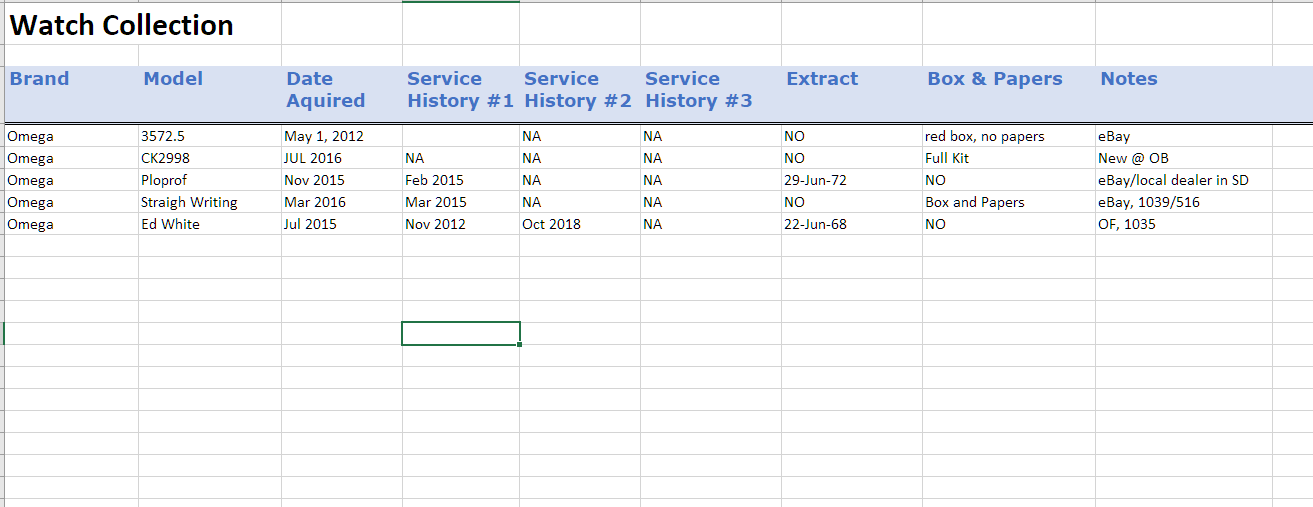Select the Ploprof model cell
The height and width of the screenshot is (507, 1313).
164,181
